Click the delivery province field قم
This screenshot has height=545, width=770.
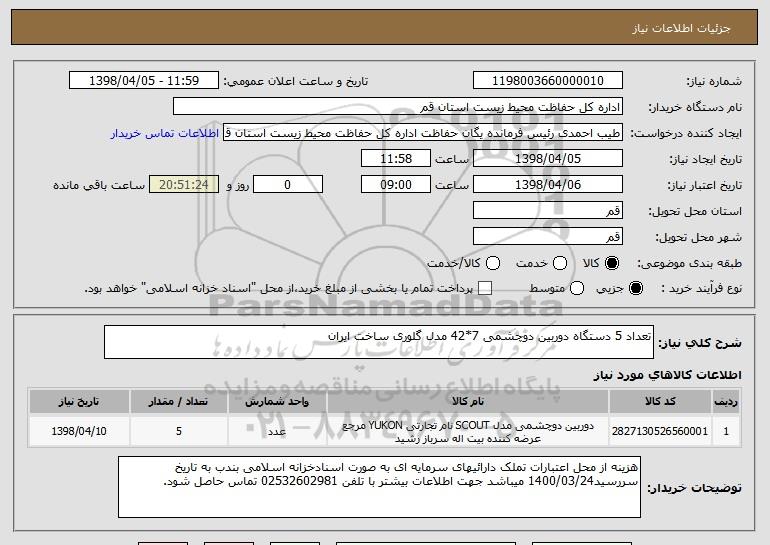[548, 211]
